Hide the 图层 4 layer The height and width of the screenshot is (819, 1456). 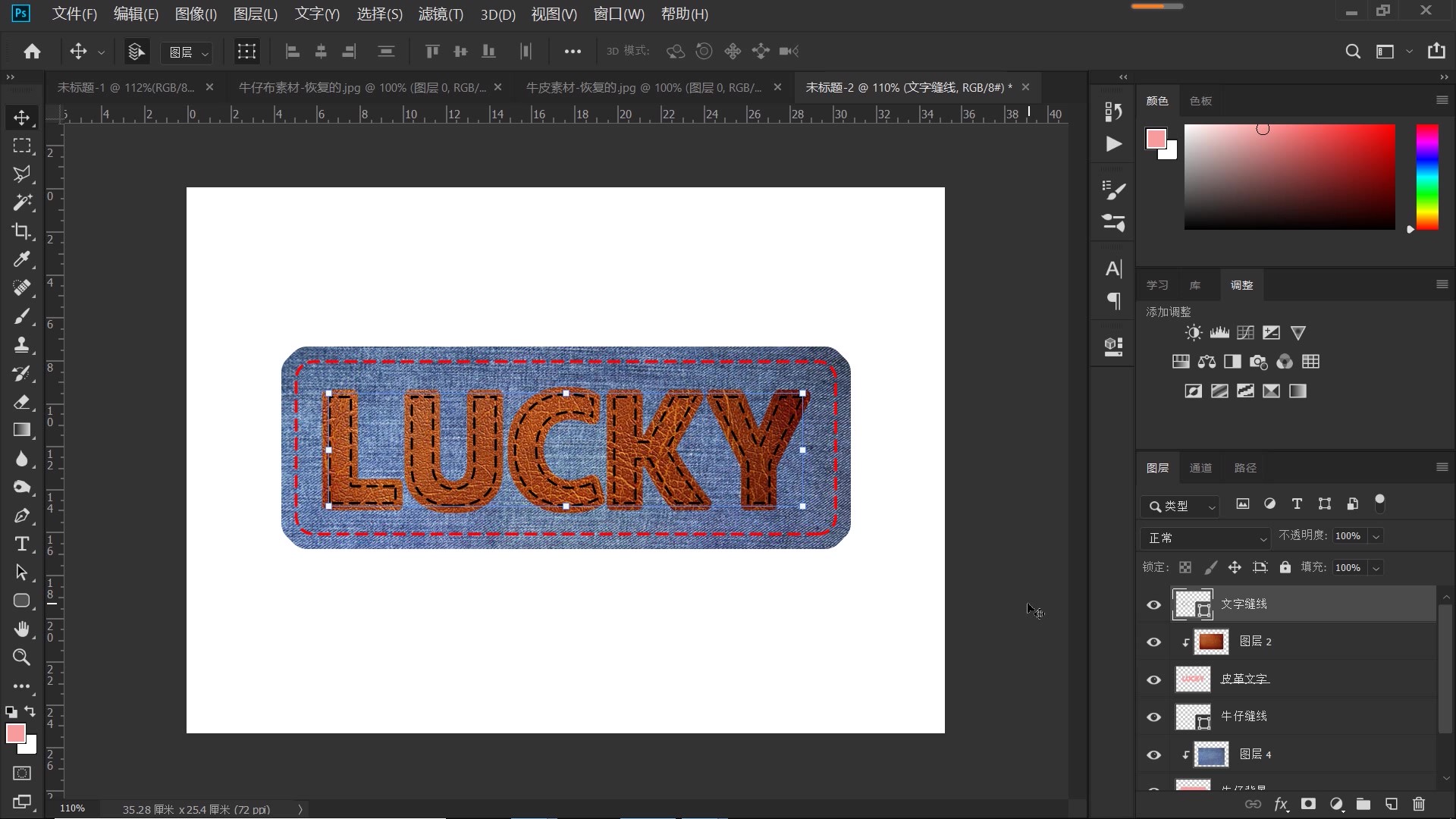tap(1153, 755)
